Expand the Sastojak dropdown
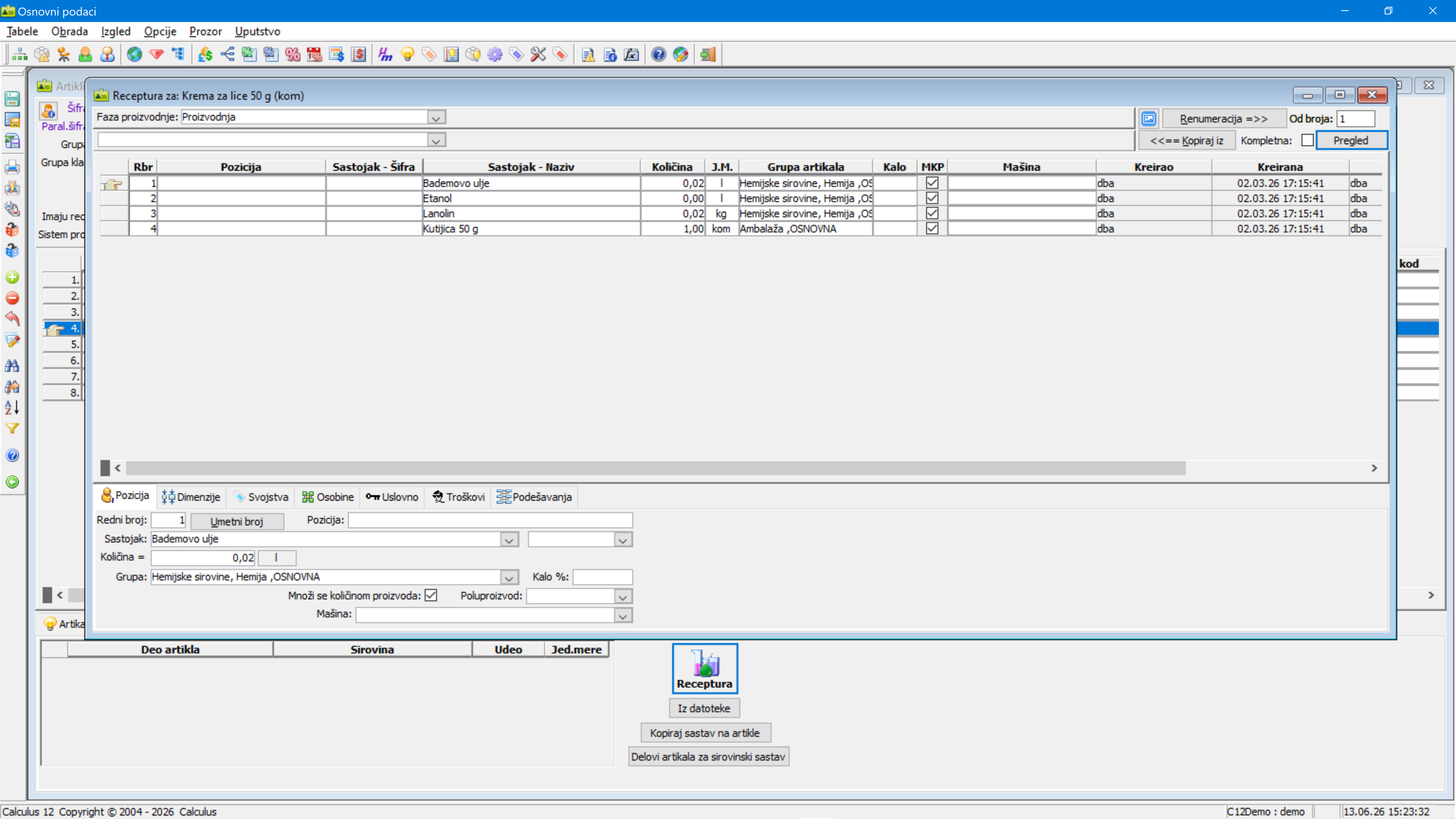 (x=509, y=540)
